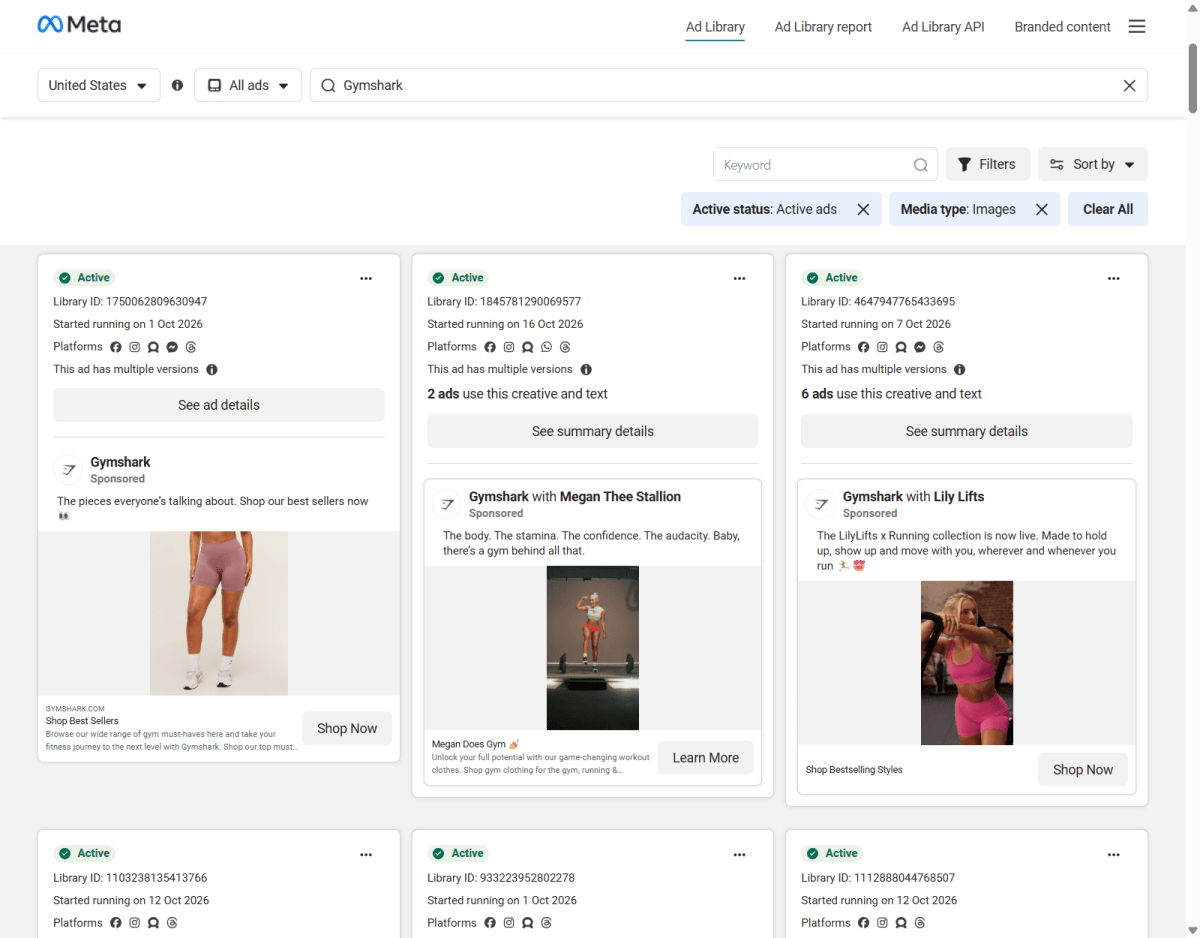
Task: Click See ad details on first ad
Action: click(219, 405)
